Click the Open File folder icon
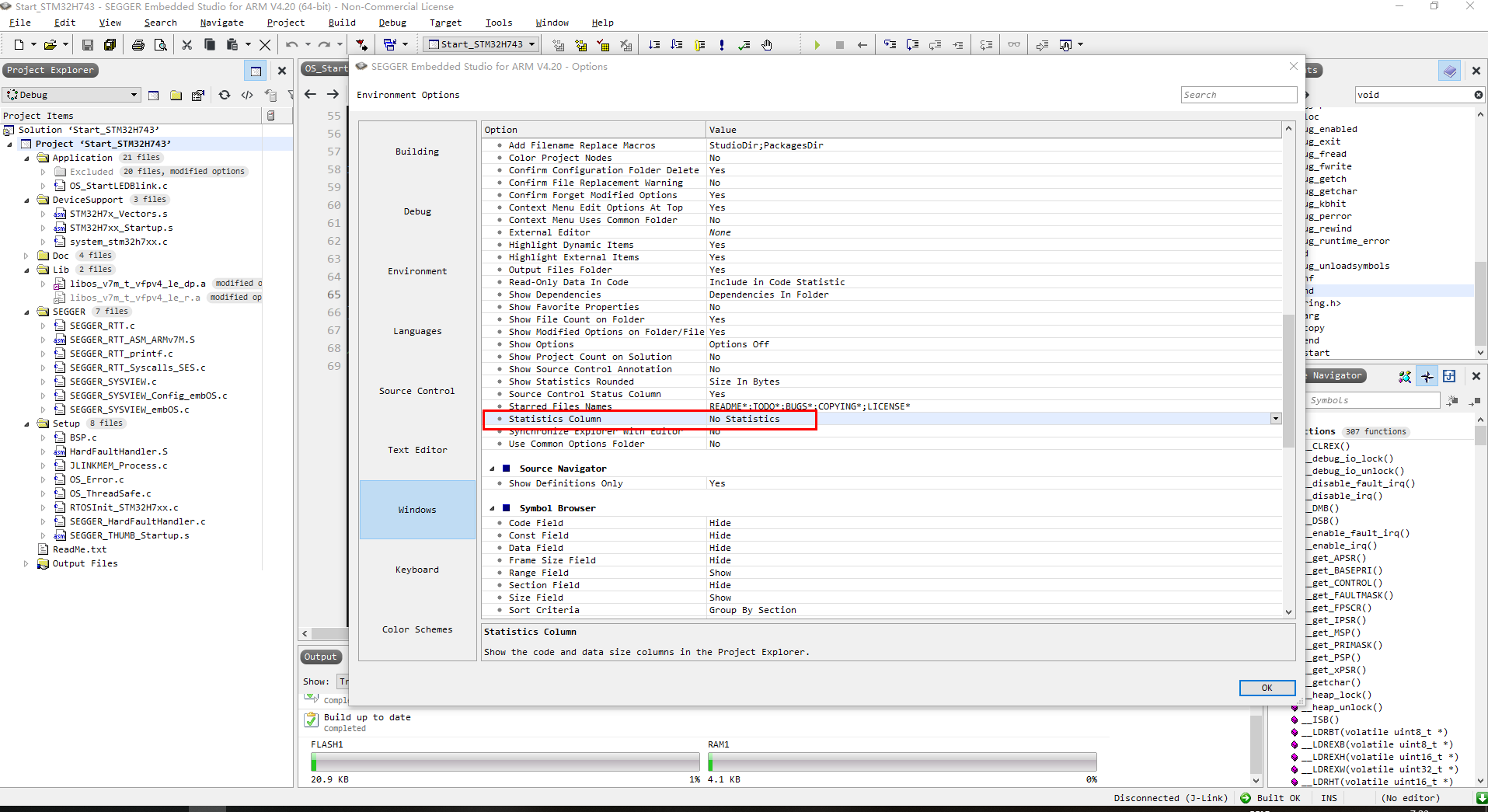Viewport: 1488px width, 812px height. click(51, 45)
